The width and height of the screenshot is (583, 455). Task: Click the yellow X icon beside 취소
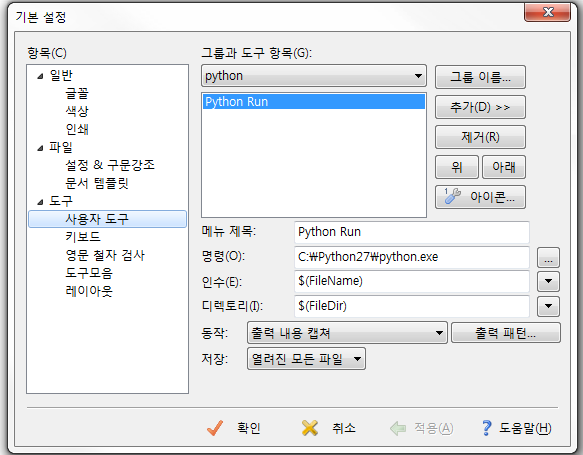pos(310,428)
